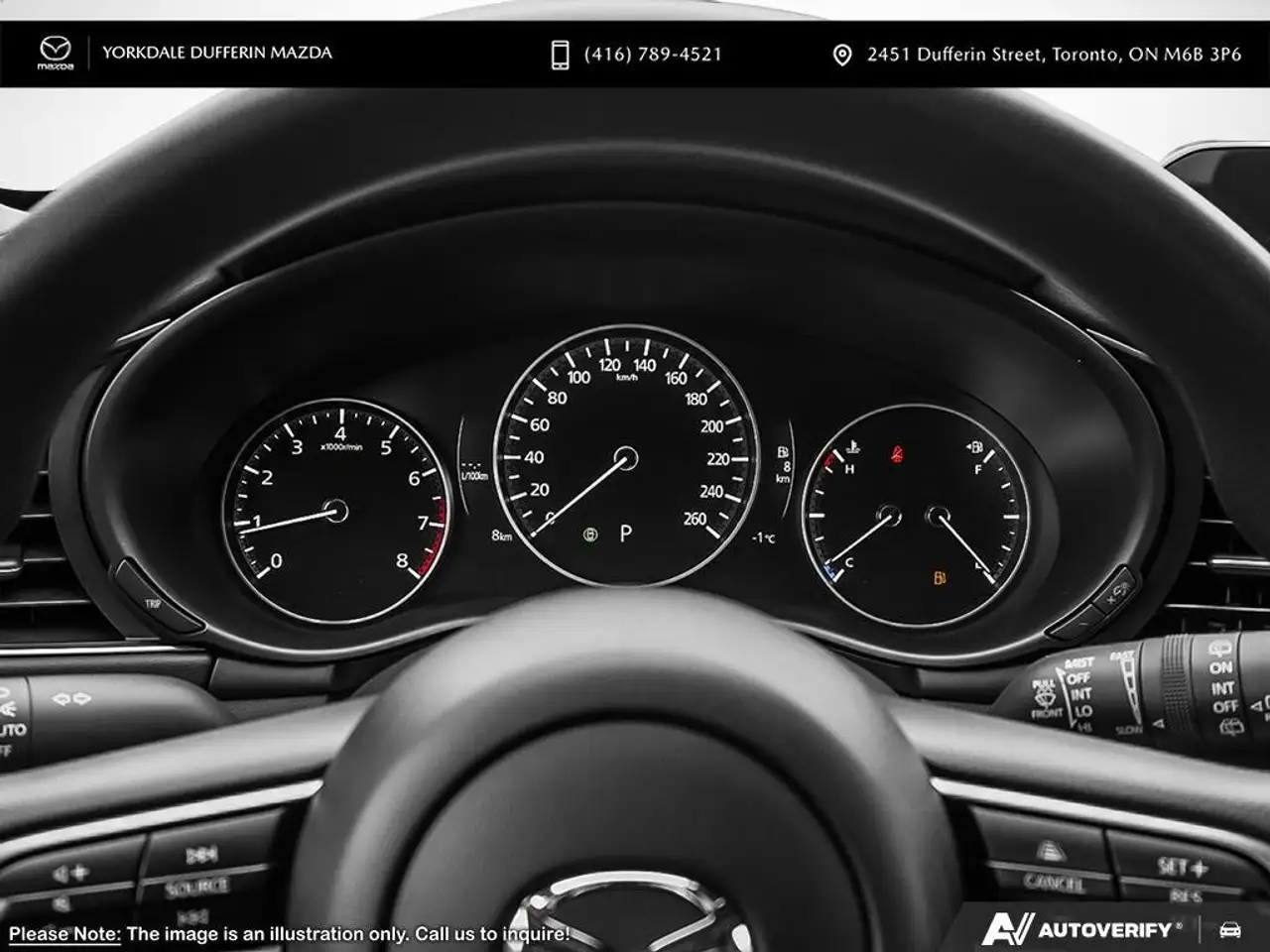Image resolution: width=1270 pixels, height=952 pixels.
Task: Click the P gear indicator
Action: click(625, 535)
